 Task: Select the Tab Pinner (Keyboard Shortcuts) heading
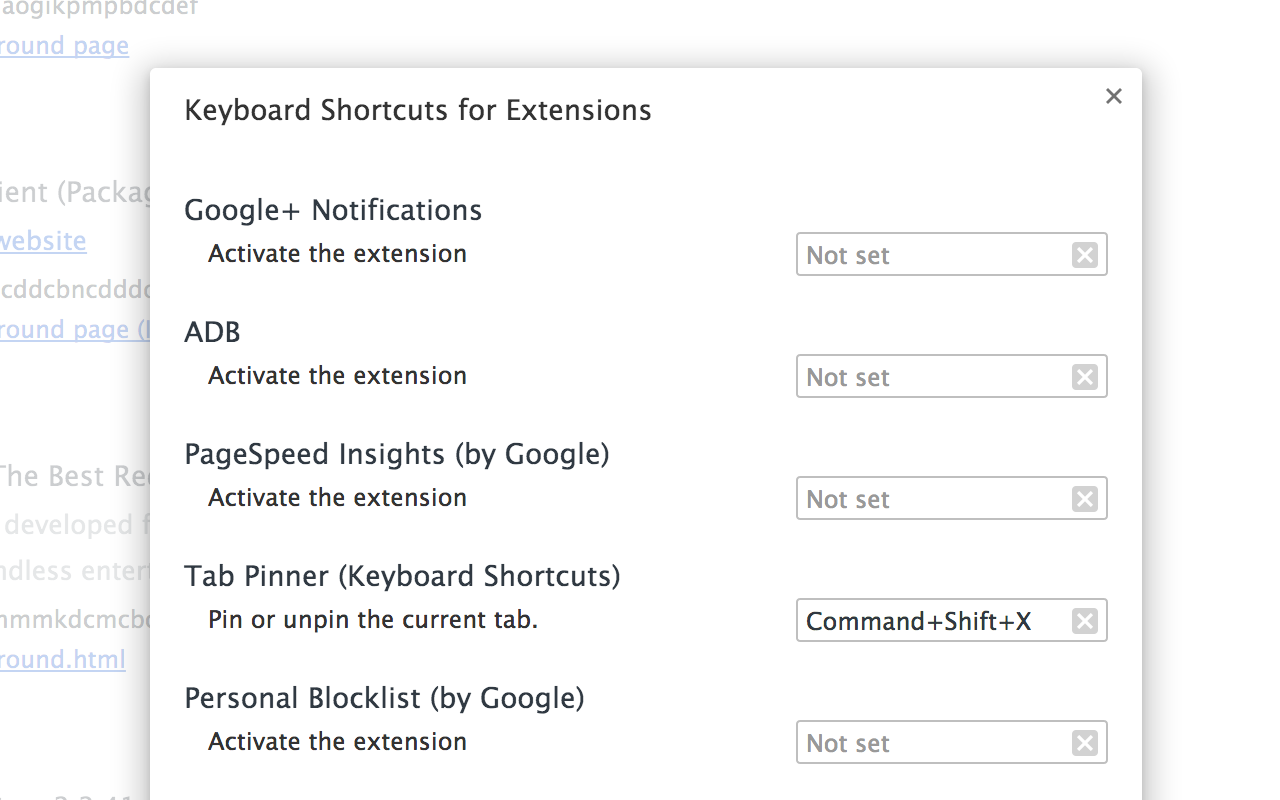(x=402, y=575)
